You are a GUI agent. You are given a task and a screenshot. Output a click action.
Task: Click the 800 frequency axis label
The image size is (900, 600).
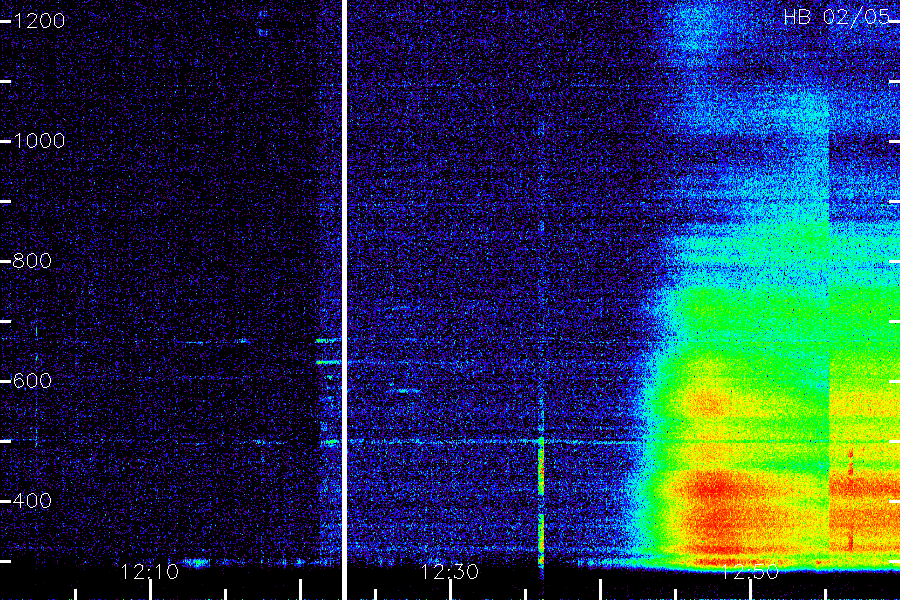point(32,261)
